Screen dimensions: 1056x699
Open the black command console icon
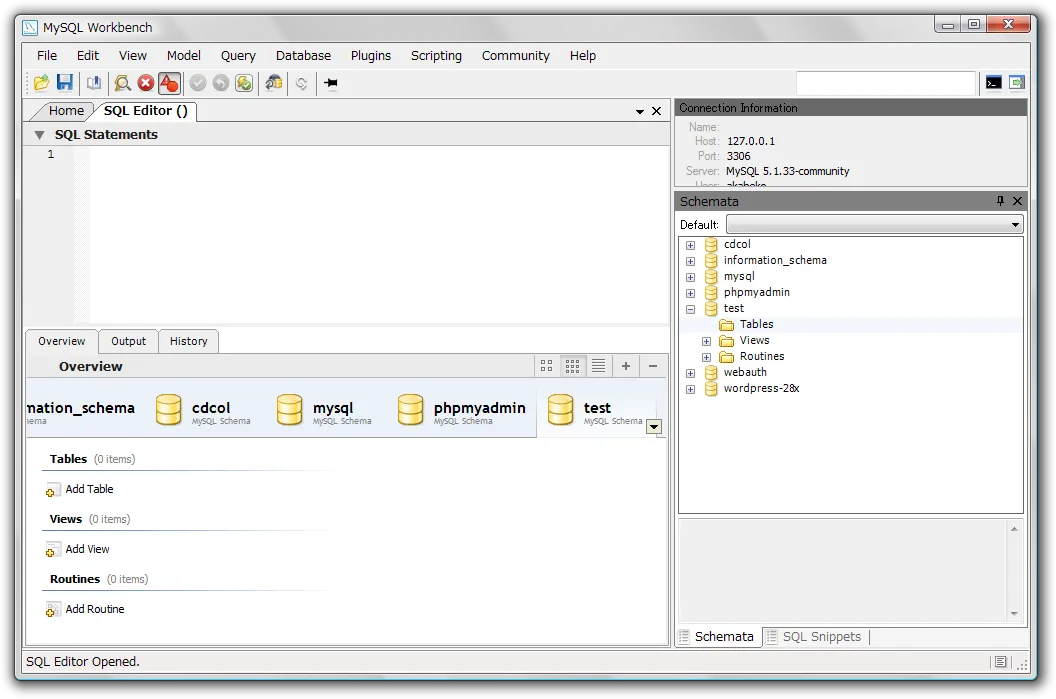coord(993,83)
